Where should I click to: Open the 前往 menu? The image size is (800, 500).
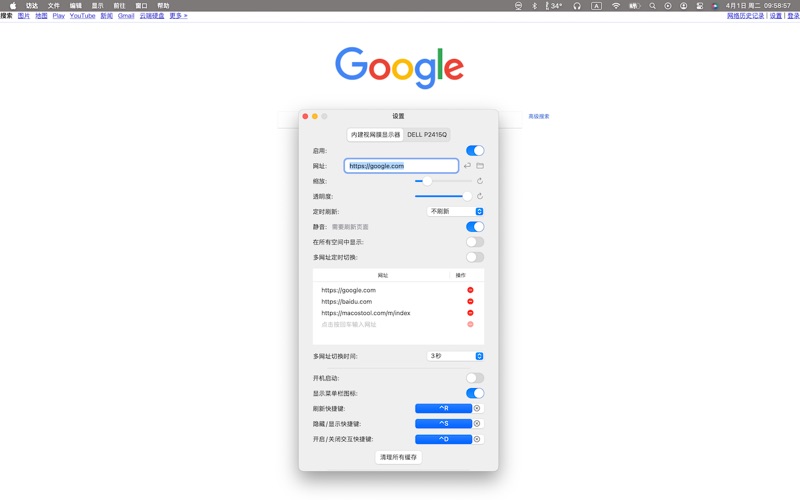coord(119,6)
